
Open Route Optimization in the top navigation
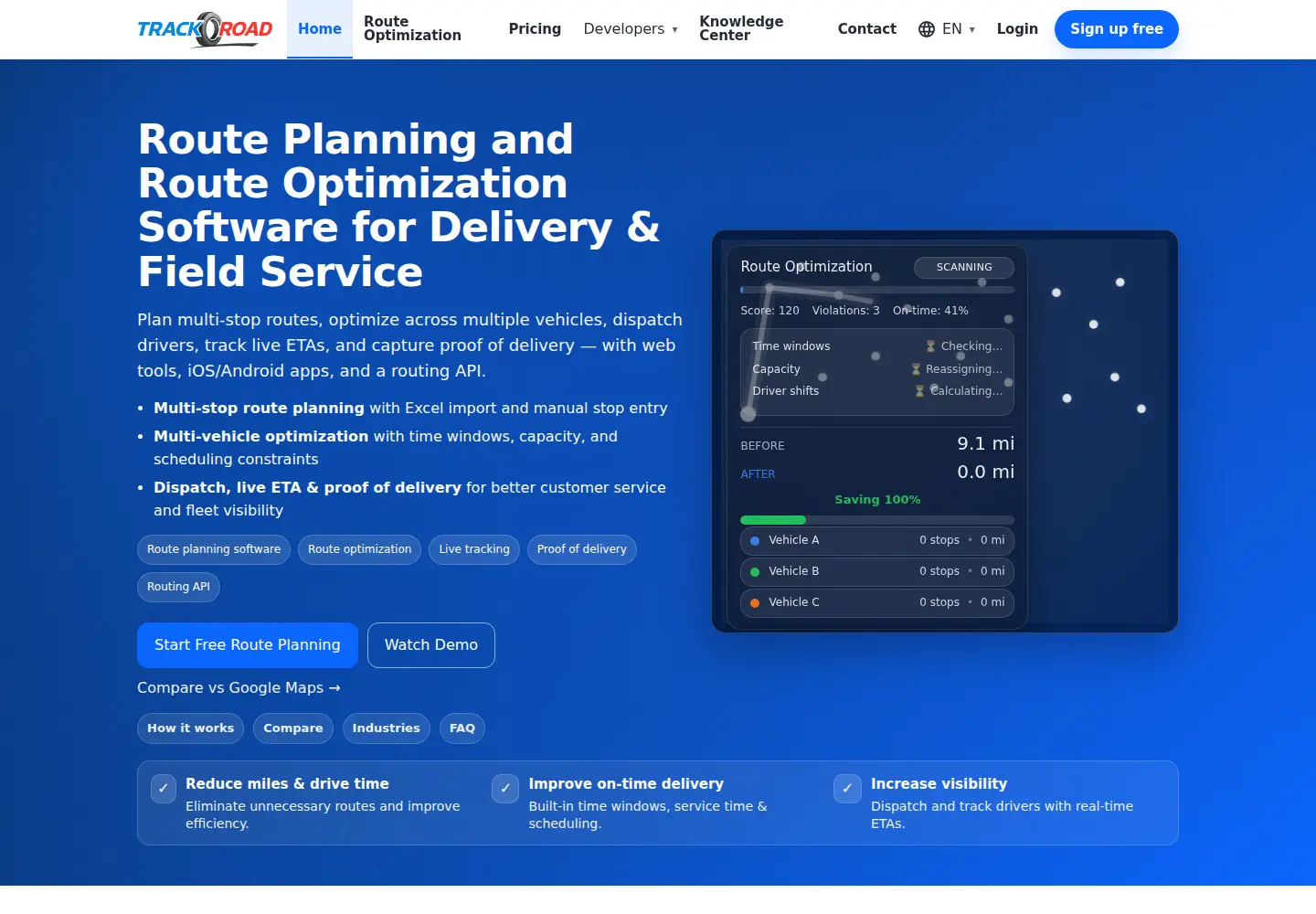click(412, 29)
